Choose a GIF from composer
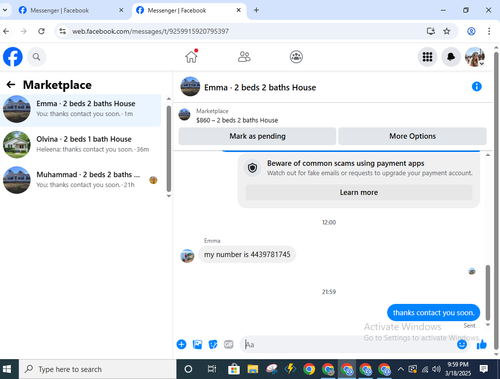Screen dimensions: 500x379 click(x=229, y=344)
